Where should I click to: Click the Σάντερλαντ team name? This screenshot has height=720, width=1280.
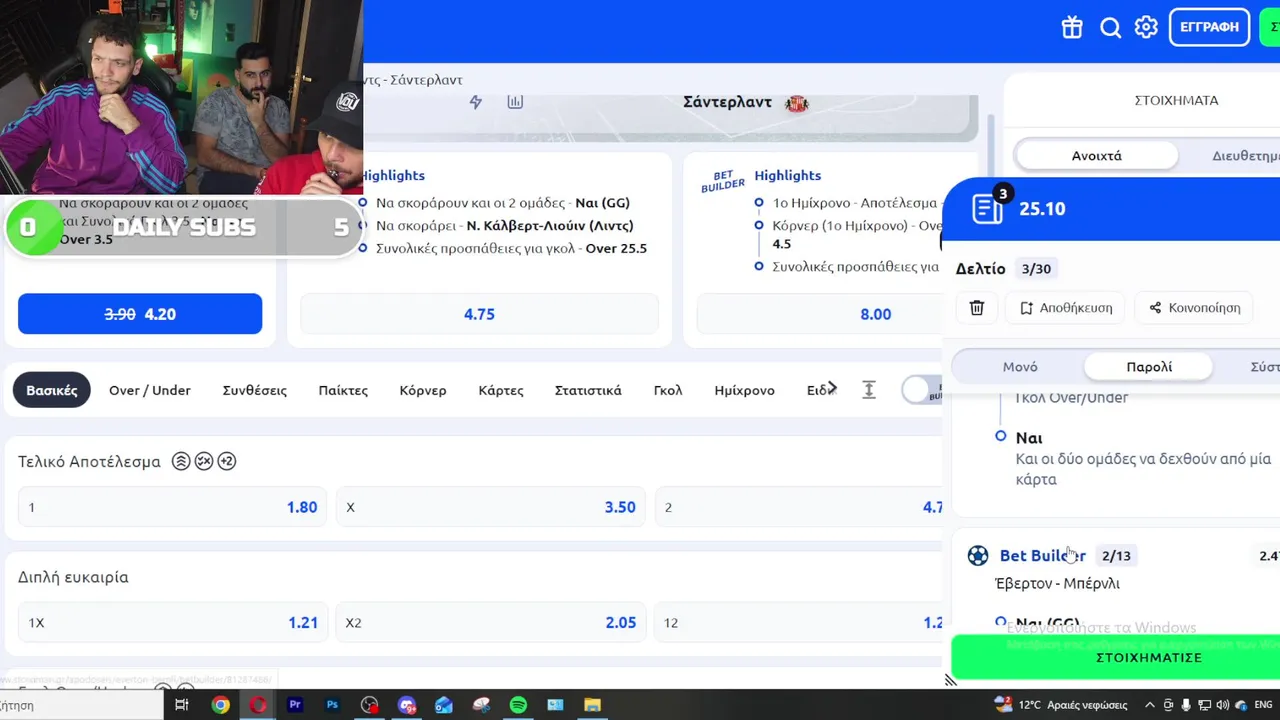(727, 102)
